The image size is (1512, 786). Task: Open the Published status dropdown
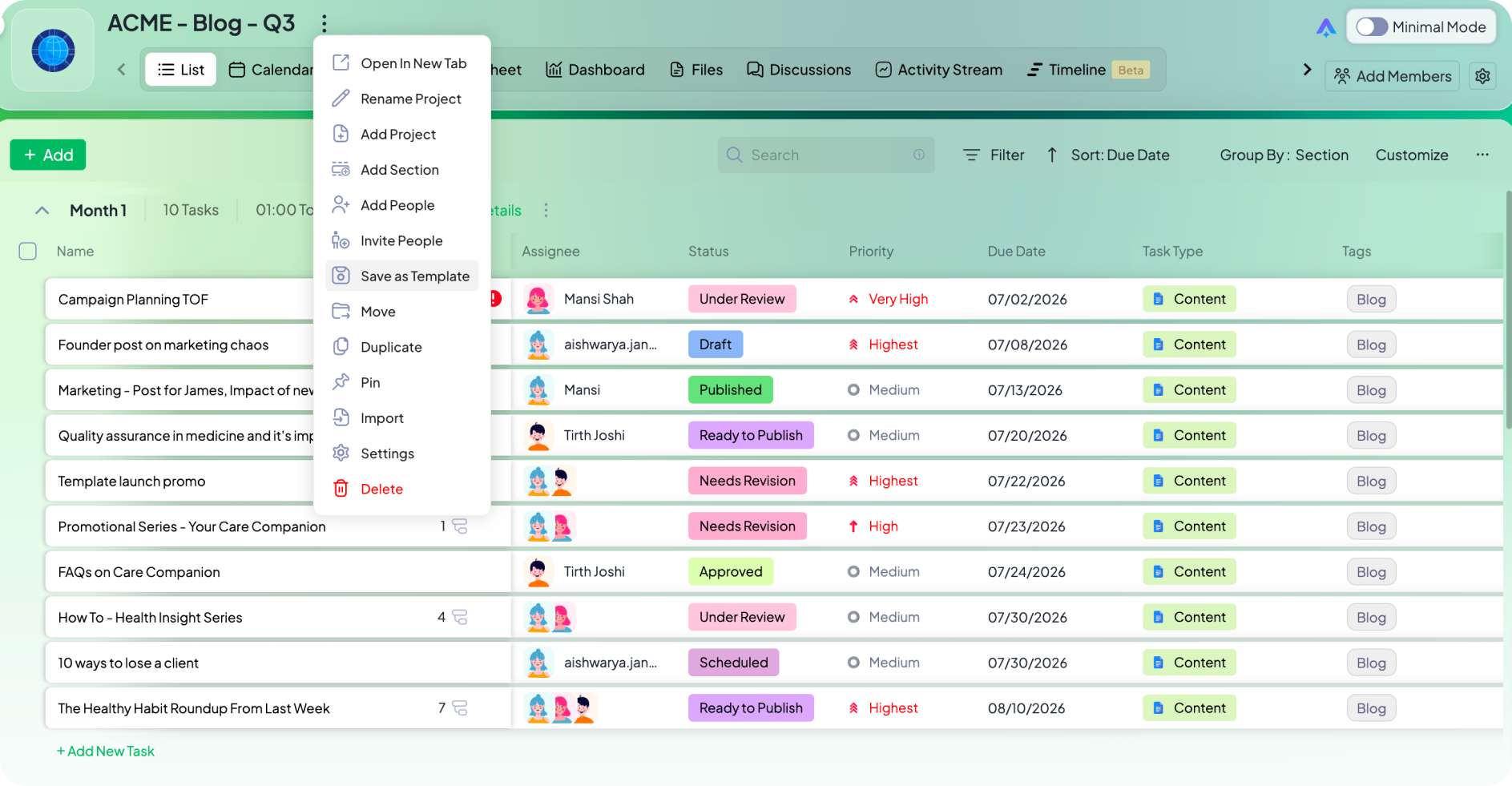point(731,390)
